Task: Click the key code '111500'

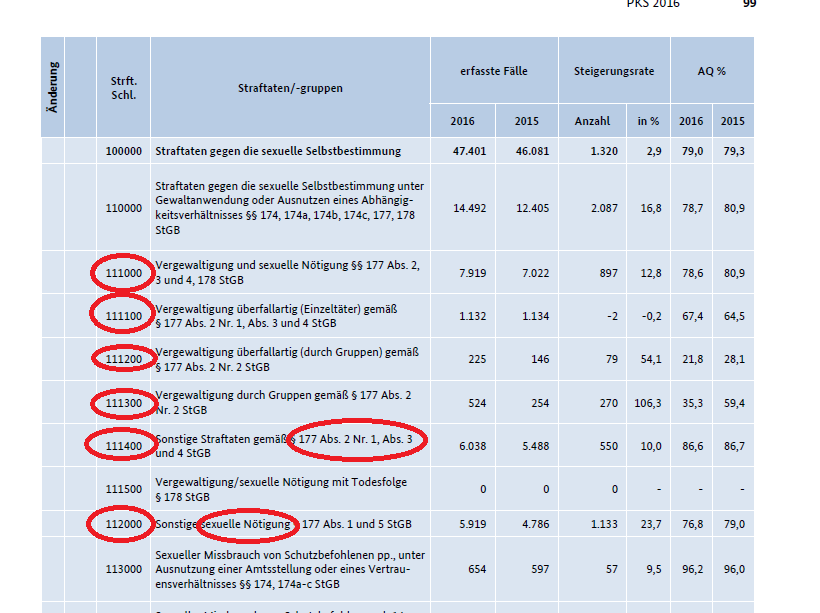Action: click(x=123, y=489)
